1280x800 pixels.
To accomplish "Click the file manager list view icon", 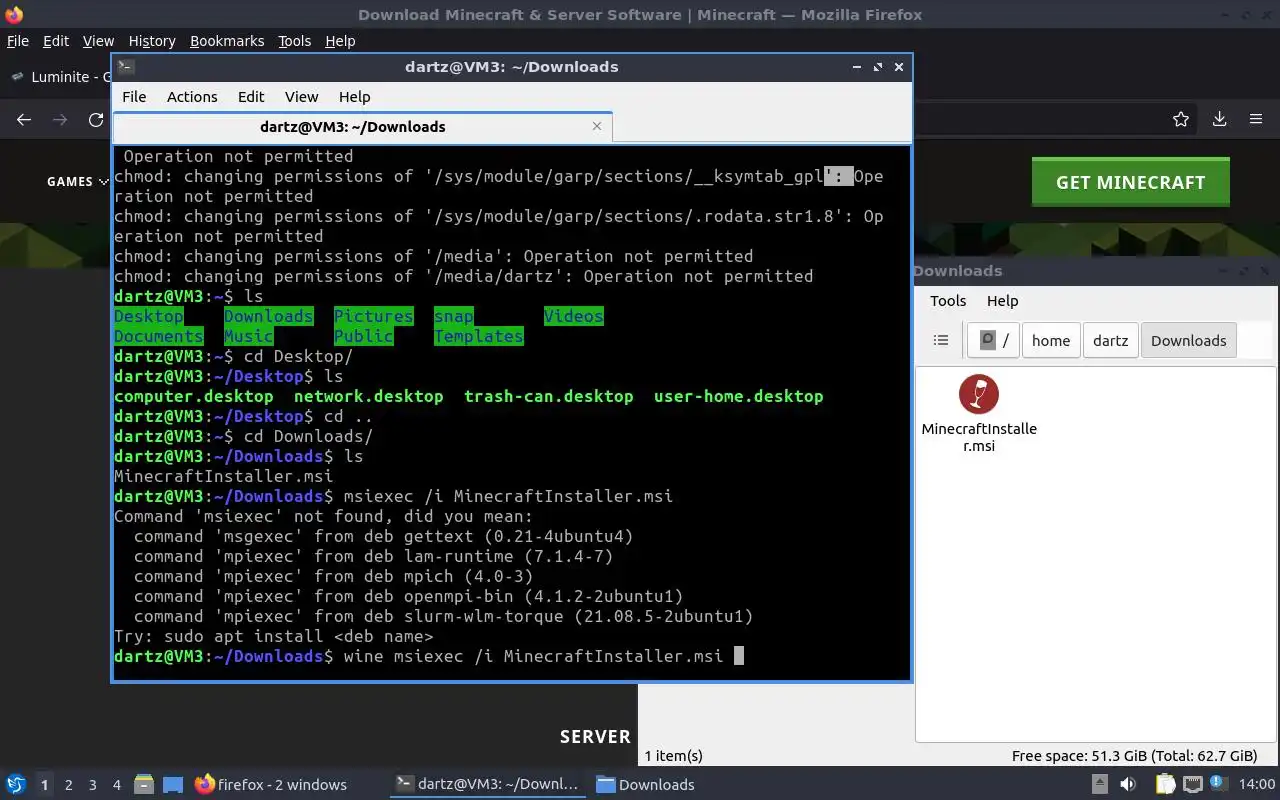I will (x=941, y=340).
